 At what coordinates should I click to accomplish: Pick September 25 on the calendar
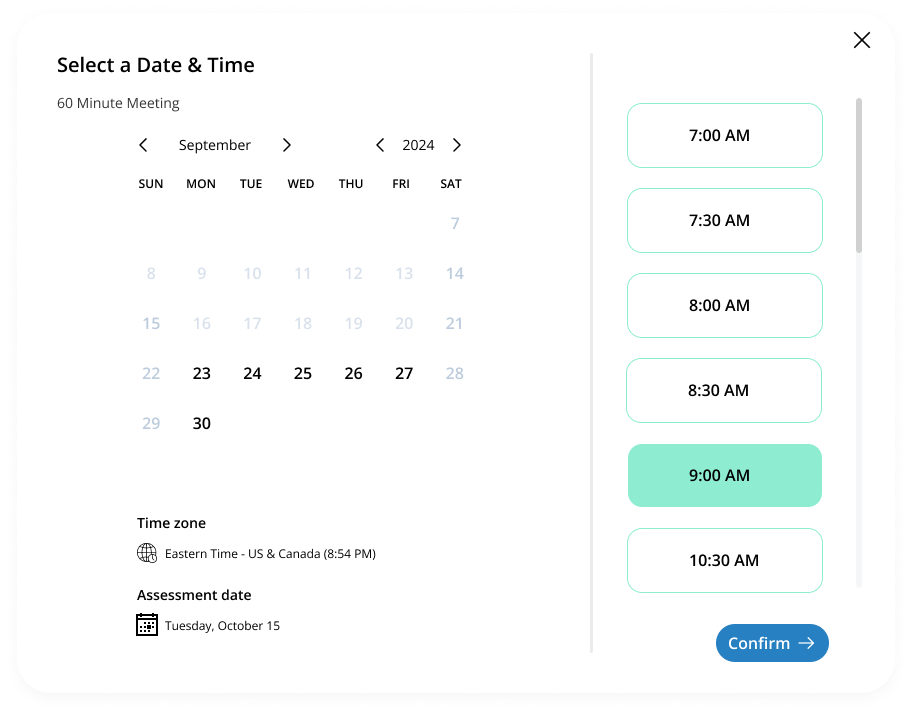pos(303,373)
